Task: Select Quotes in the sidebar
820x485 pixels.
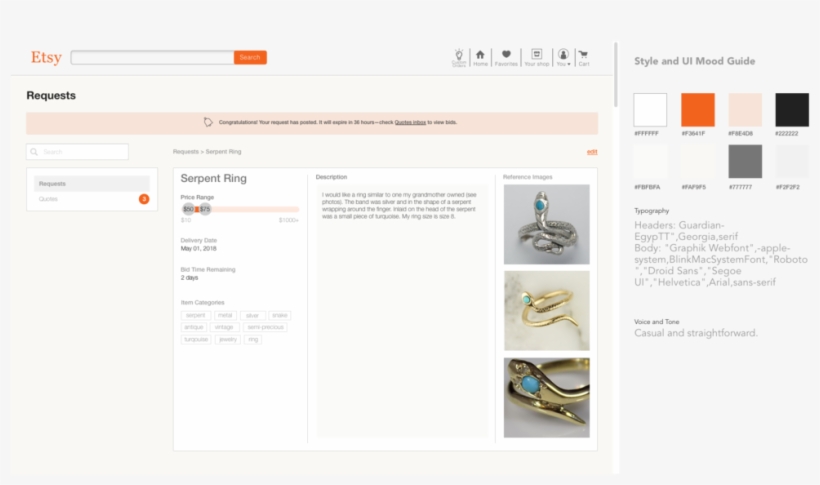Action: (48, 199)
